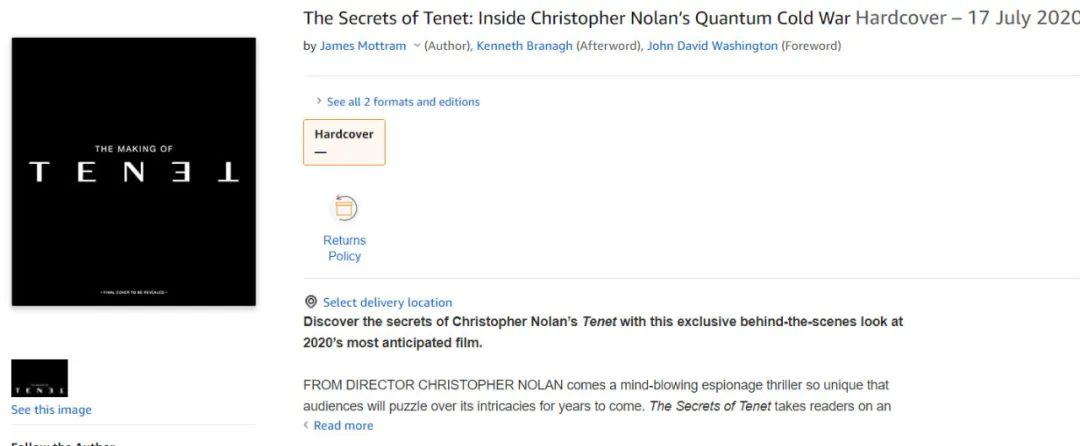This screenshot has width=1080, height=446.
Task: Click 'Hardcover – 17 July 2020' title text
Action: 966,18
